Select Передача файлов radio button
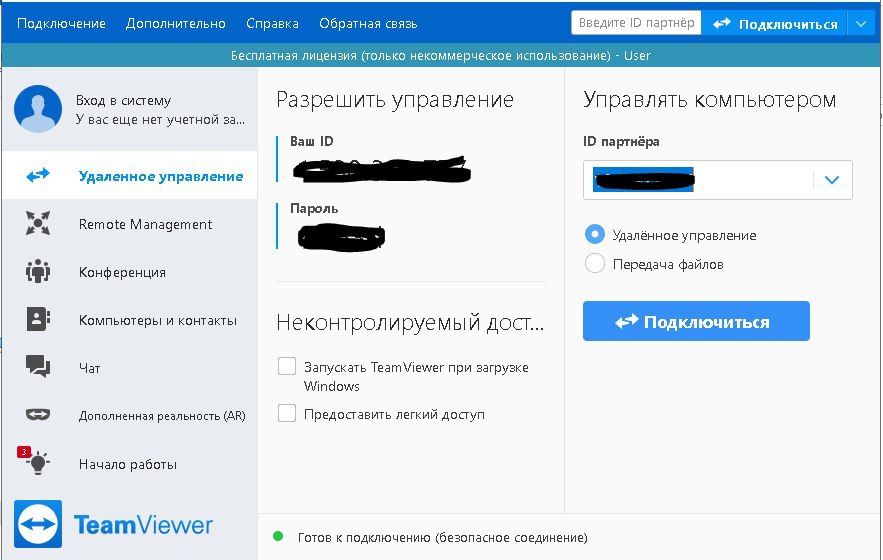The height and width of the screenshot is (560, 883). click(595, 263)
